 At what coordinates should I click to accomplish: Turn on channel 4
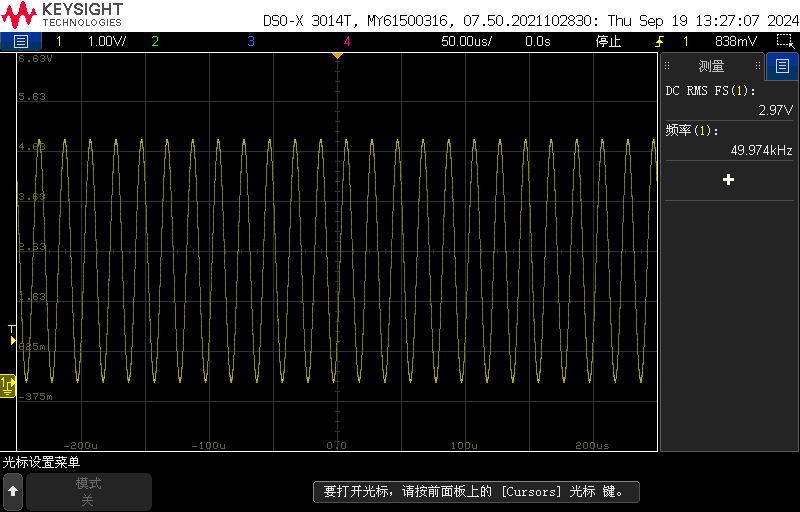347,41
